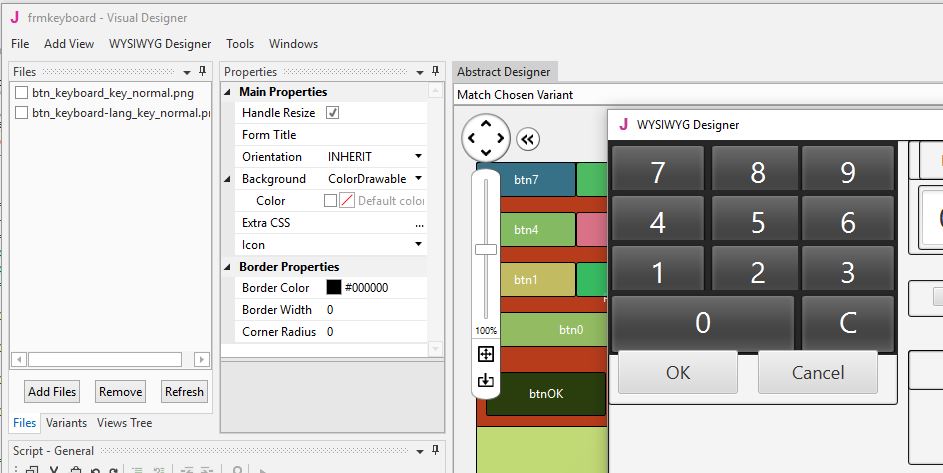Open the Icon property dropdown
The height and width of the screenshot is (473, 943).
(419, 245)
